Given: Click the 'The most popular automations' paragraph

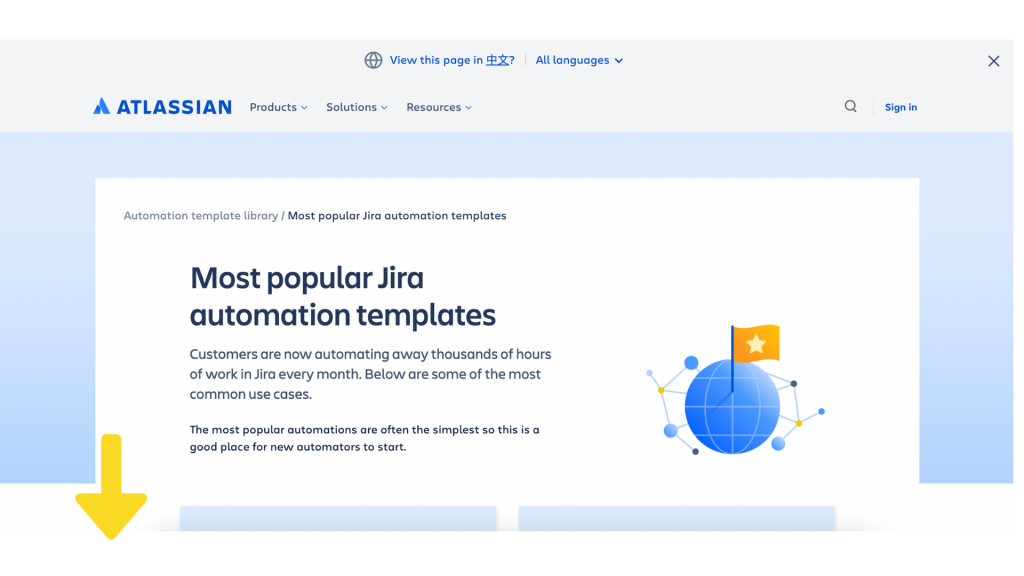Looking at the screenshot, I should 364,438.
